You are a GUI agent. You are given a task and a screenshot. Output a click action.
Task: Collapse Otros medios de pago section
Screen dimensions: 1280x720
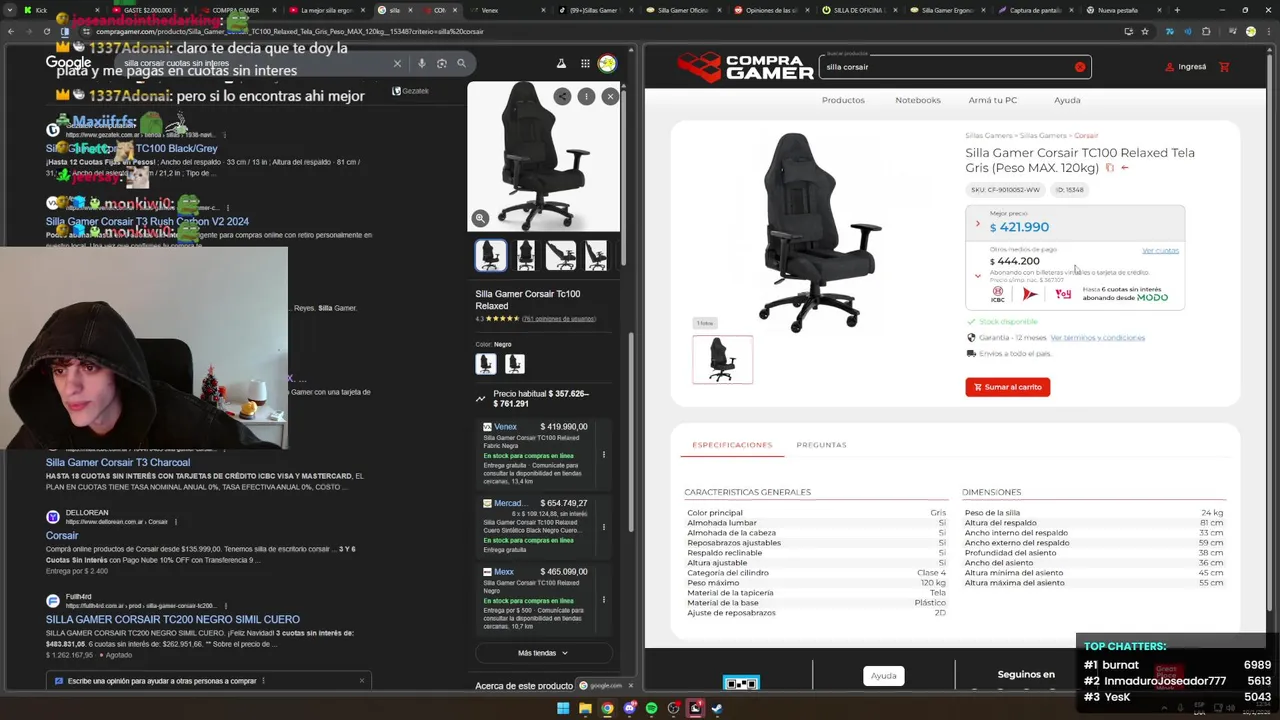pos(978,276)
